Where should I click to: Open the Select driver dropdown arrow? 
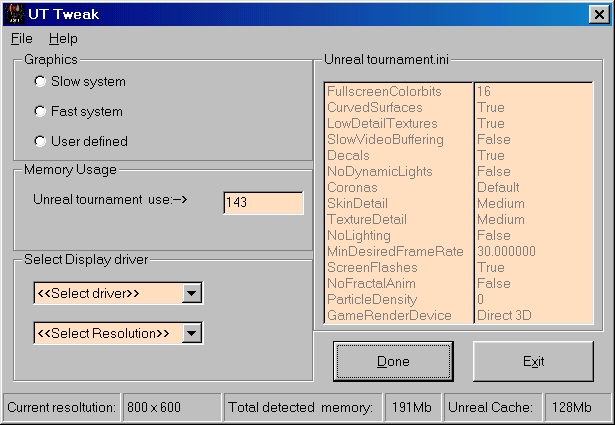point(192,293)
